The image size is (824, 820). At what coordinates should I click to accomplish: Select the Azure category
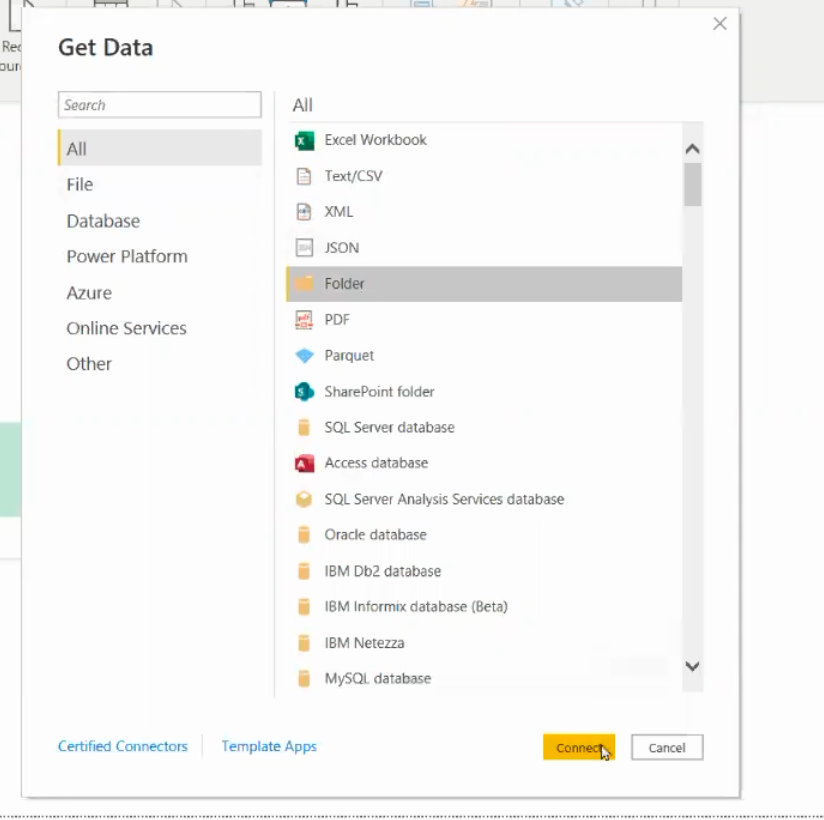click(x=160, y=293)
